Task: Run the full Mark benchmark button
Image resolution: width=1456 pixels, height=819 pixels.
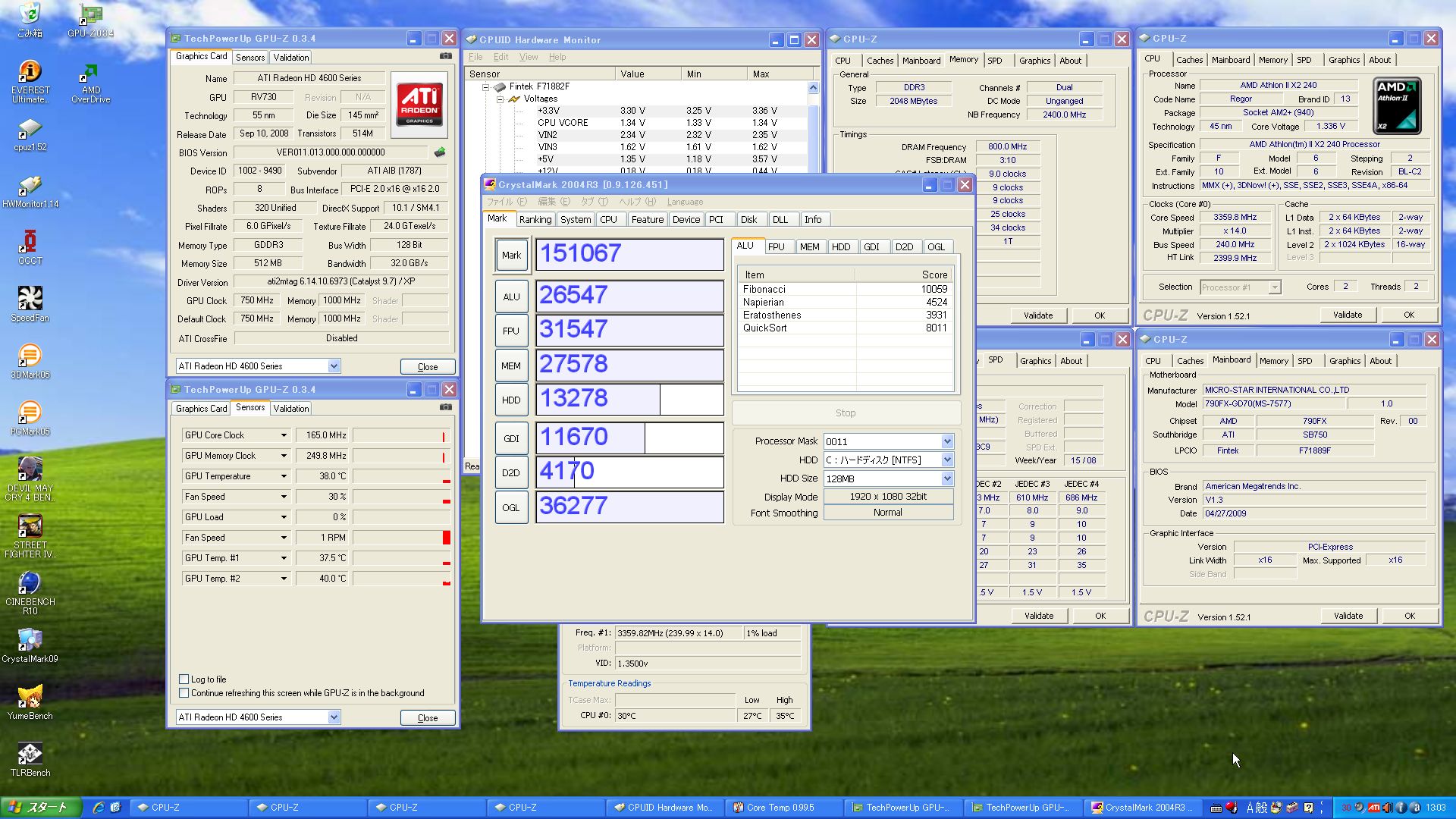Action: click(511, 255)
